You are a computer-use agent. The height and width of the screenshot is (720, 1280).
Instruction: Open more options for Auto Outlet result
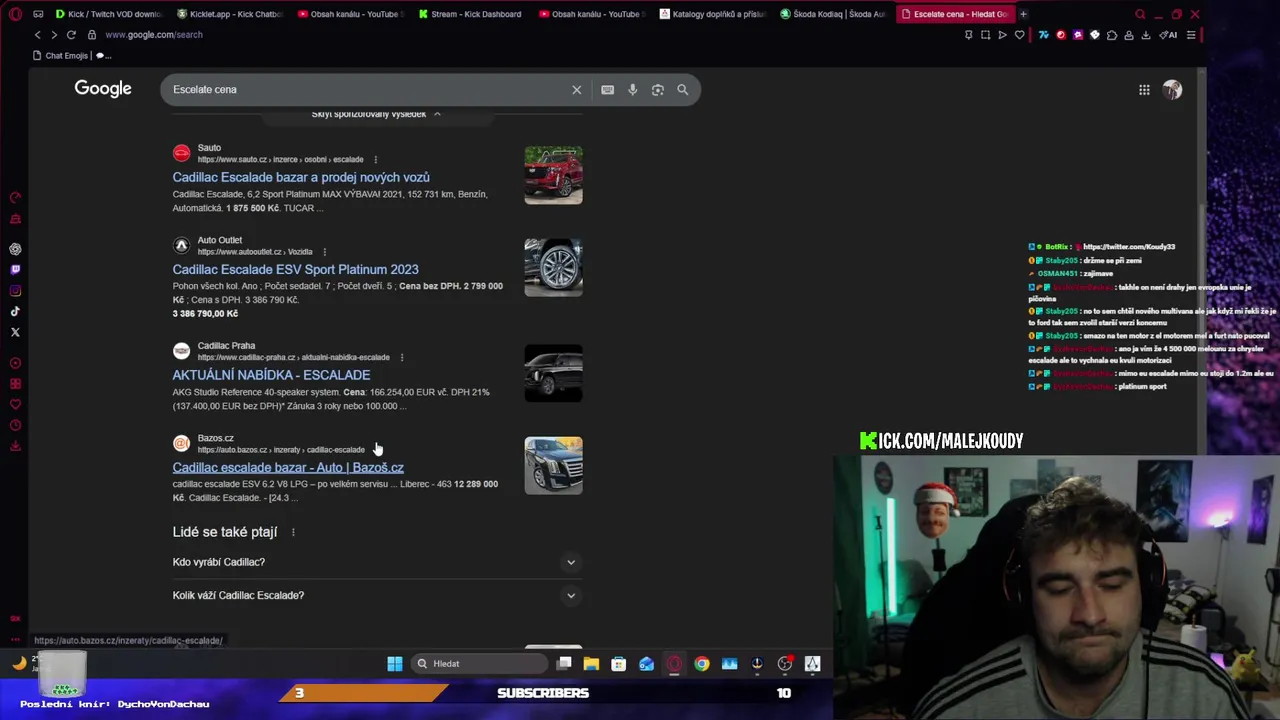tap(324, 252)
